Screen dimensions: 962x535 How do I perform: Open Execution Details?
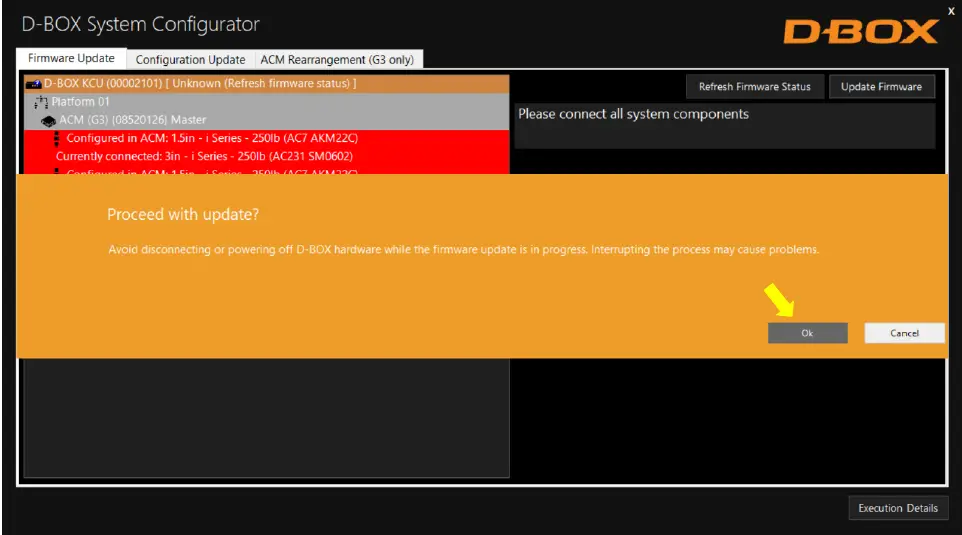898,508
